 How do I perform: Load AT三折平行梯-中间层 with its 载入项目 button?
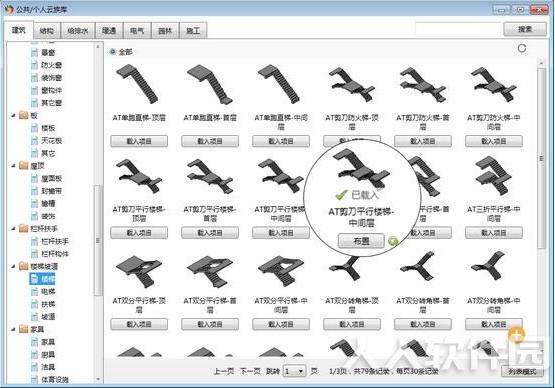[x=494, y=233]
